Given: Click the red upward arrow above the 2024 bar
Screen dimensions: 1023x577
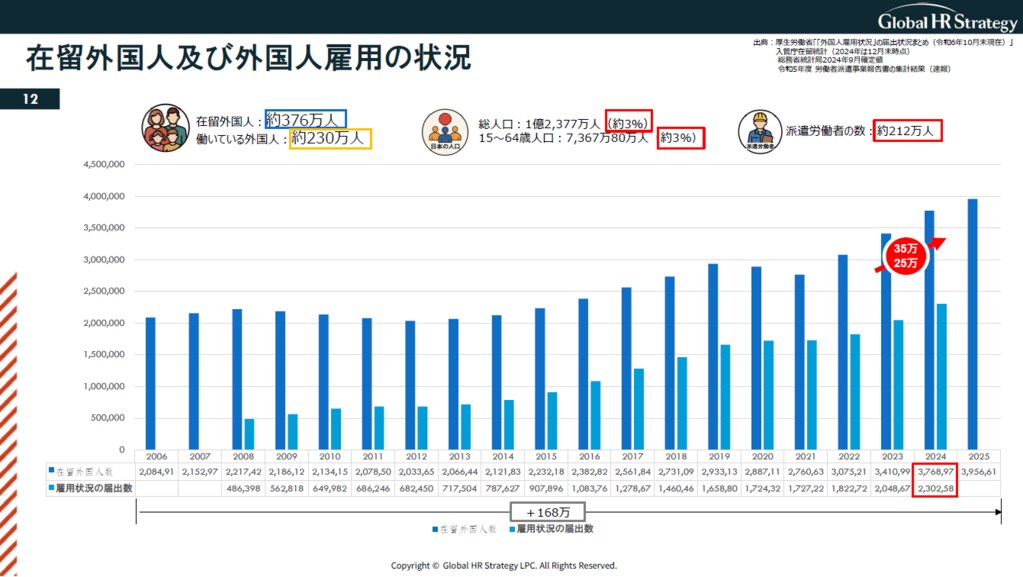Looking at the screenshot, I should [x=936, y=243].
